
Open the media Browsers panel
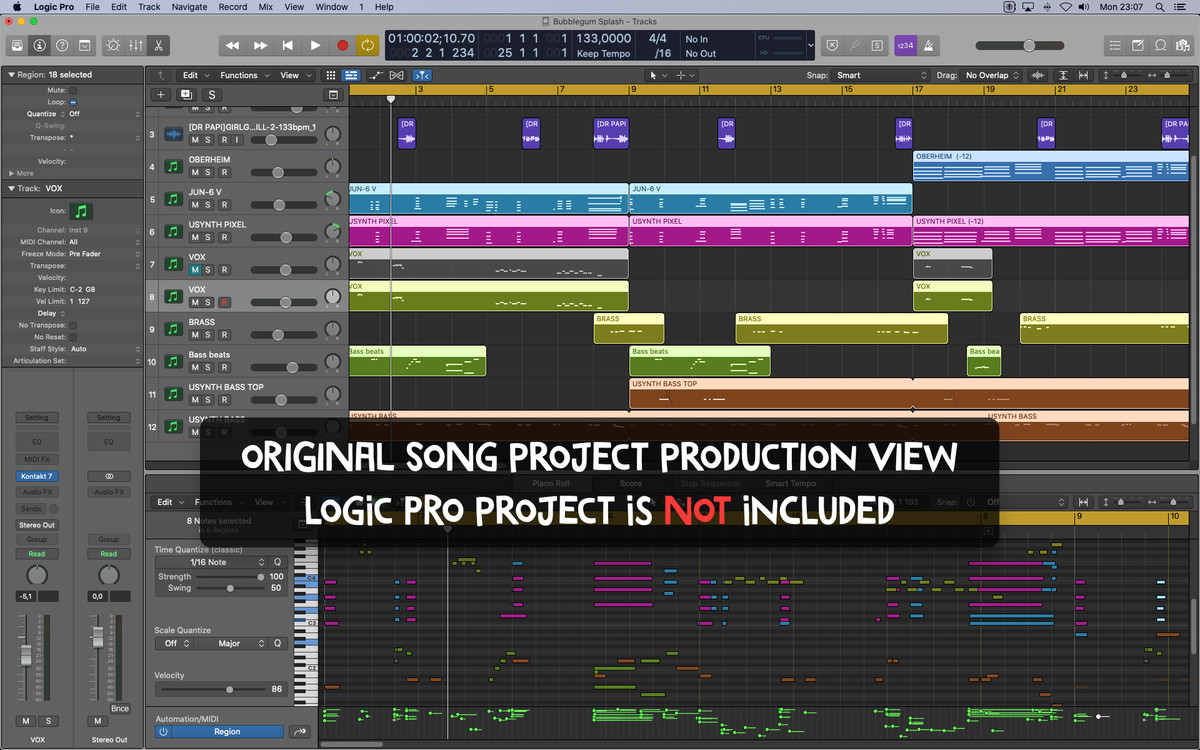tap(1184, 45)
